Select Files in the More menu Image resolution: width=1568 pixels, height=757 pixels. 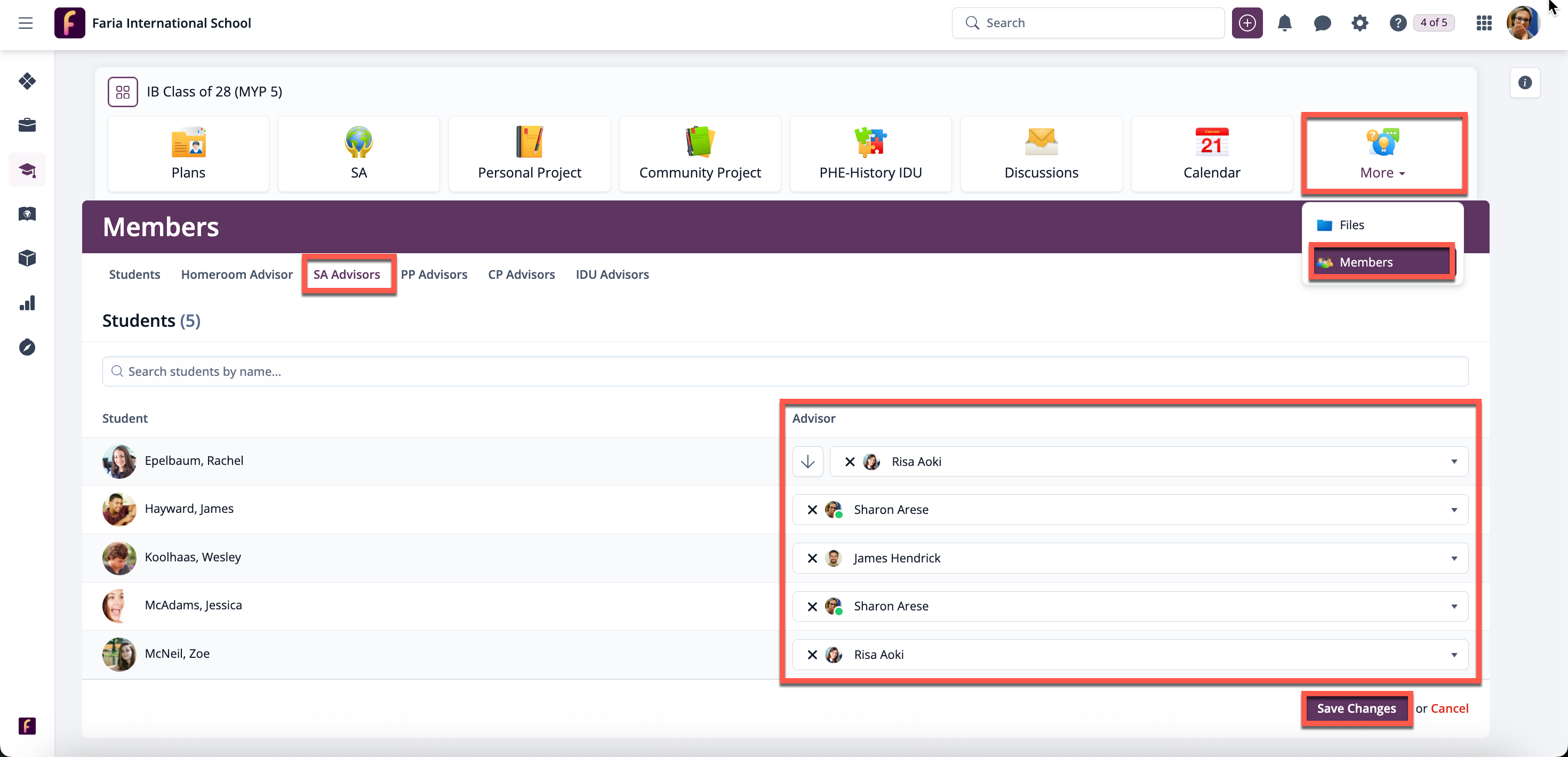point(1351,225)
